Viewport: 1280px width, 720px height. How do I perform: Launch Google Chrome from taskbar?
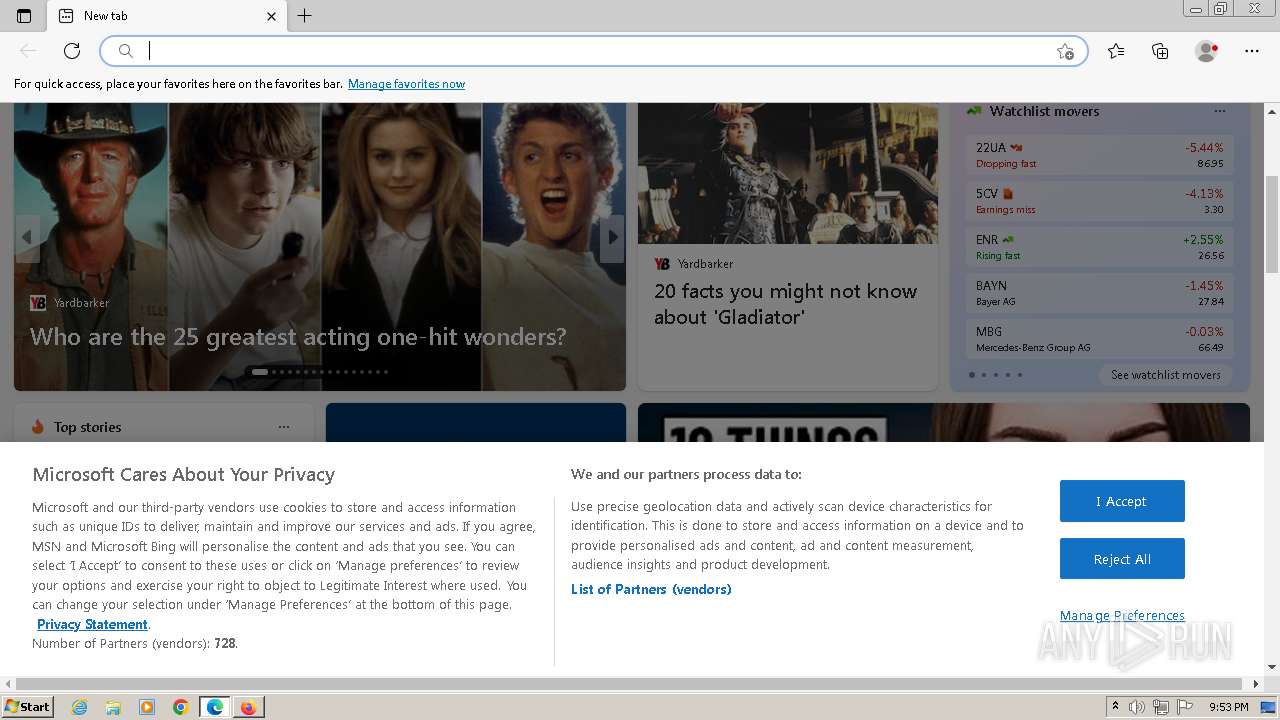pos(181,707)
